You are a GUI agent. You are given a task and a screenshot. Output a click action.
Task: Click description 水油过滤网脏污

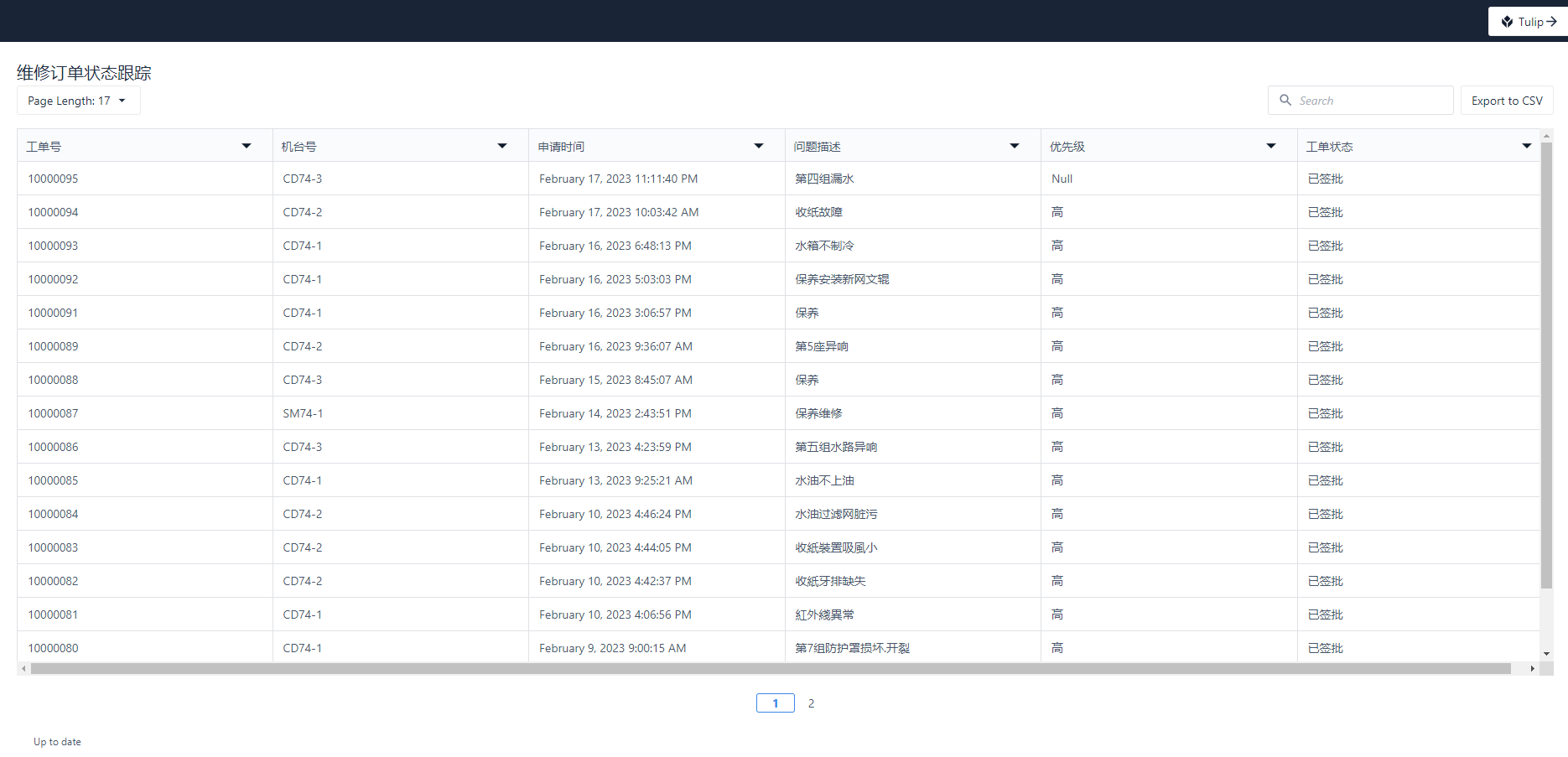(836, 514)
